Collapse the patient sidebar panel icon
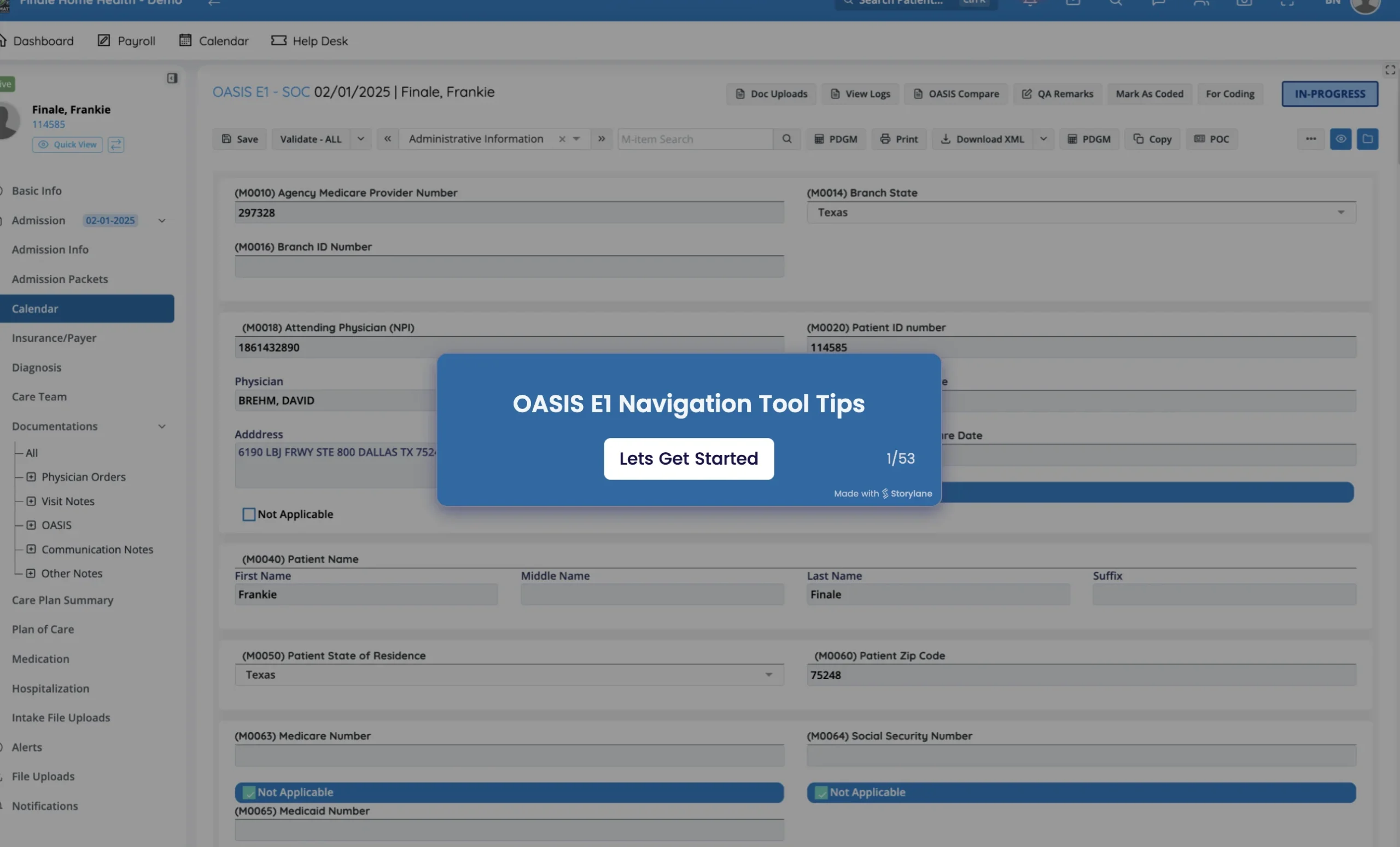 click(172, 78)
